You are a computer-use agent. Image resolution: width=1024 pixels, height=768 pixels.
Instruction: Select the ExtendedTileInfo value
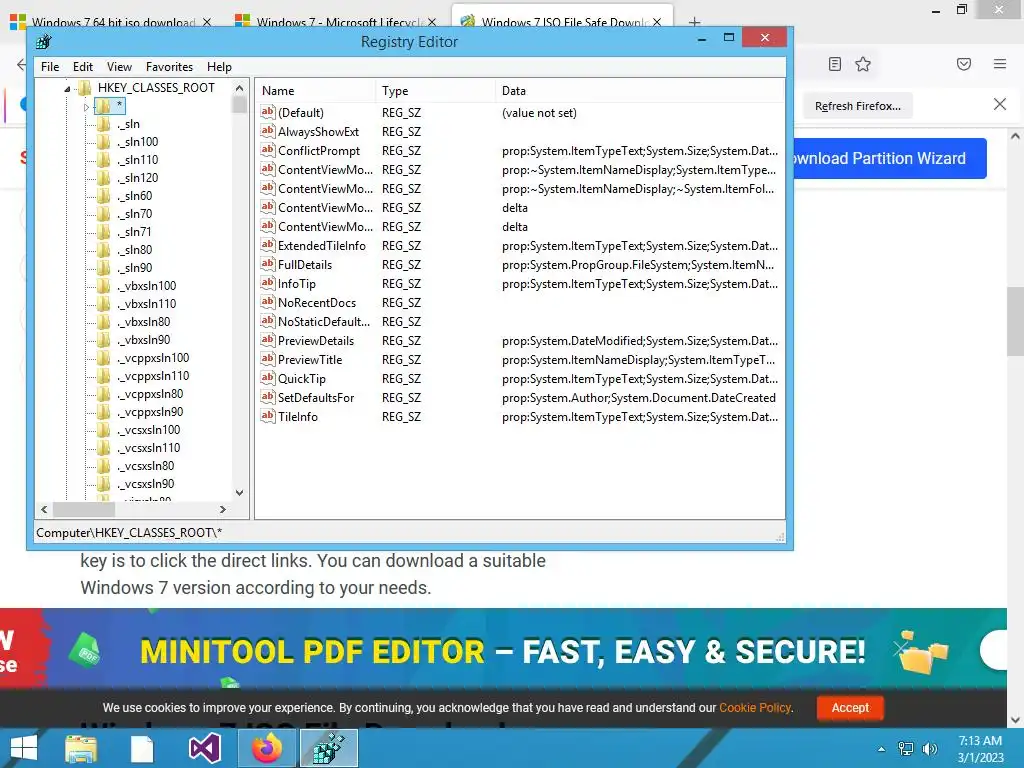(322, 246)
